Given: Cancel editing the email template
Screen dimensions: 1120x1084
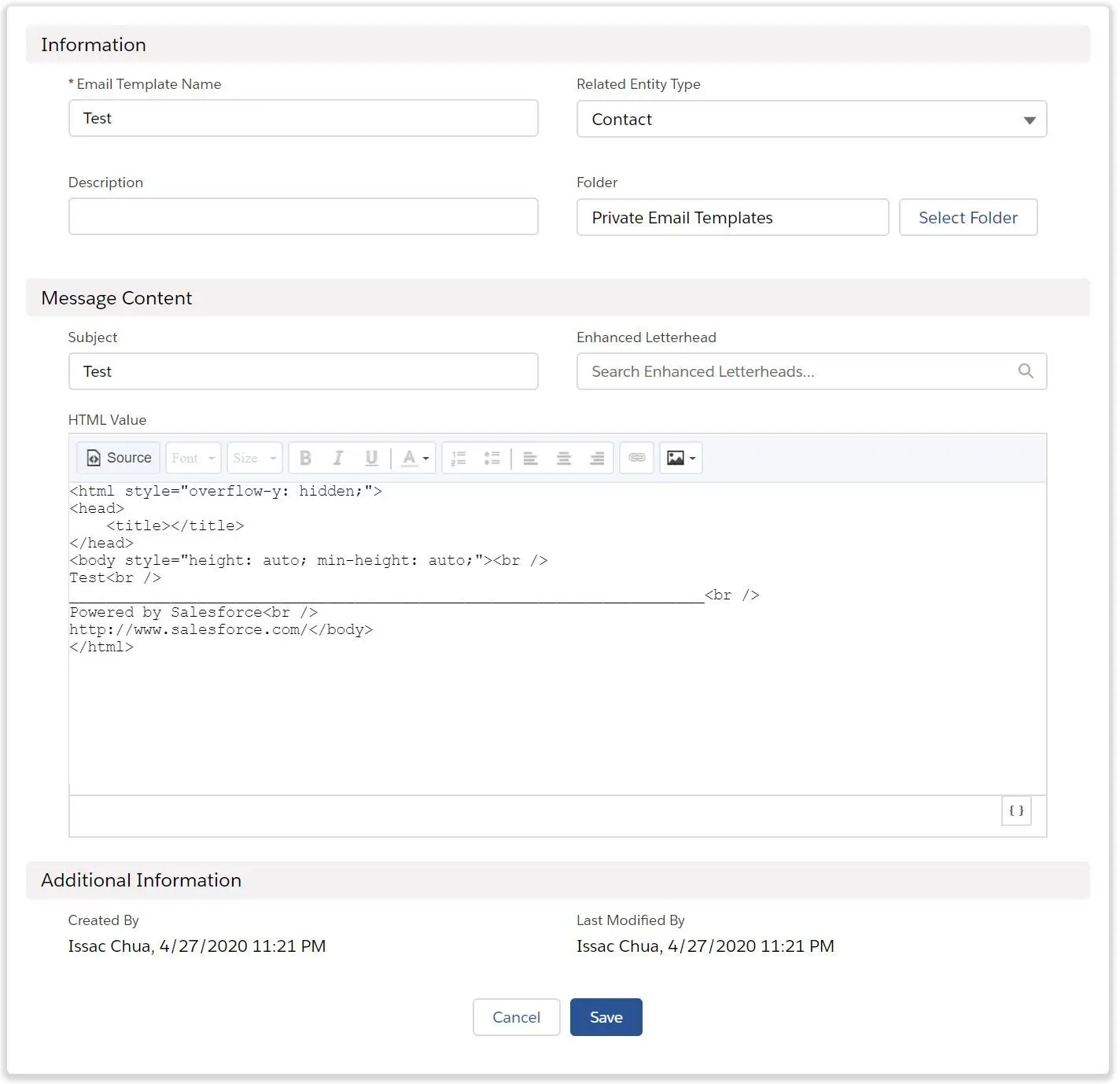Looking at the screenshot, I should pos(516,1017).
